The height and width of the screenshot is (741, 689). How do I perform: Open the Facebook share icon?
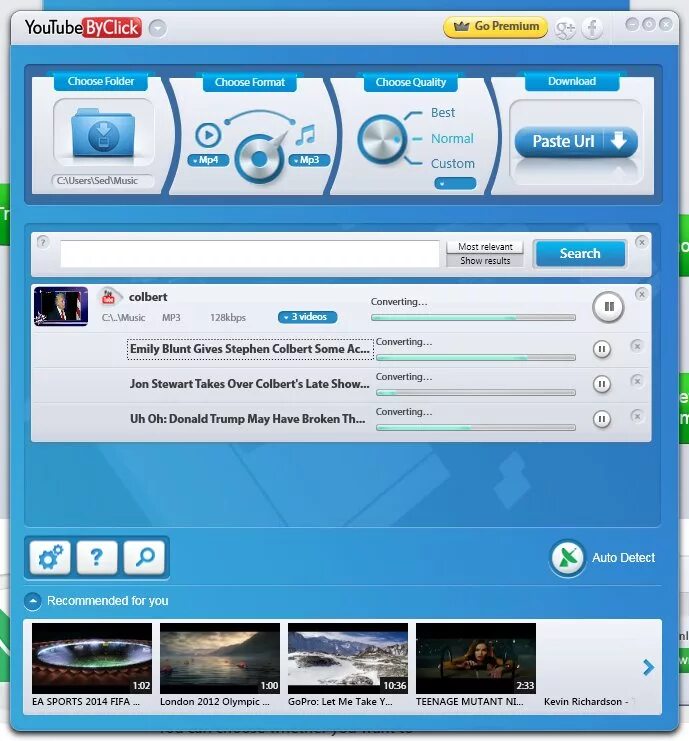coord(592,28)
